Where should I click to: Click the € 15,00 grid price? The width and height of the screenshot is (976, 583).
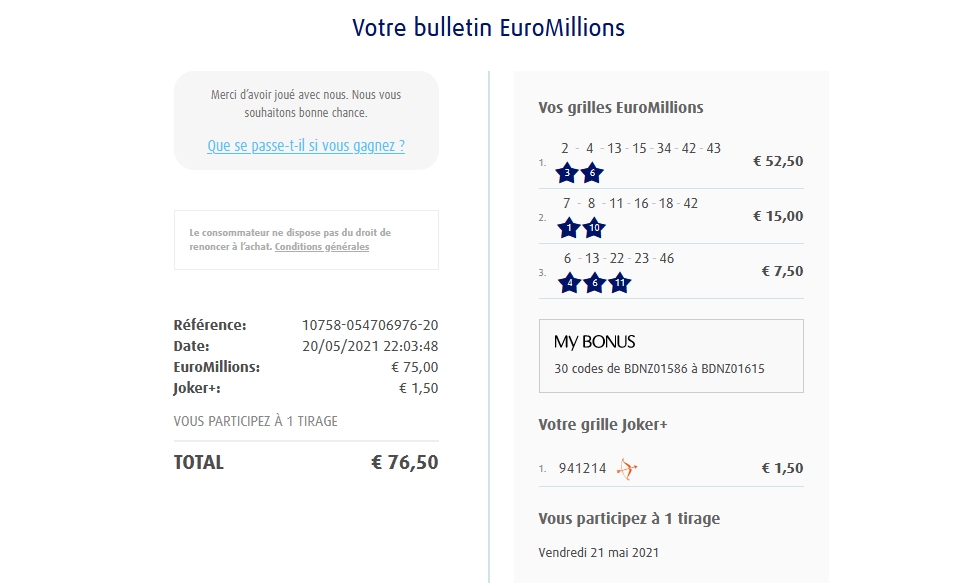(778, 216)
